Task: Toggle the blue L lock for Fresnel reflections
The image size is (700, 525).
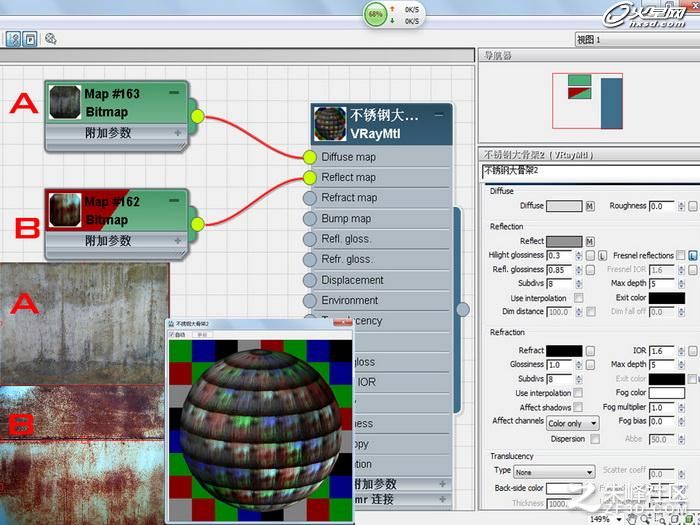Action: click(692, 256)
